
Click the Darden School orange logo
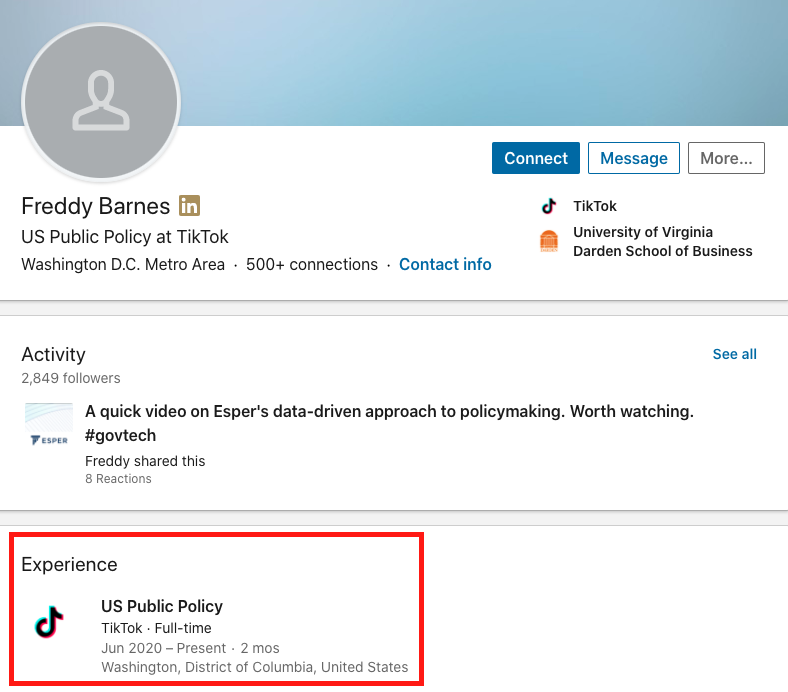[549, 241]
